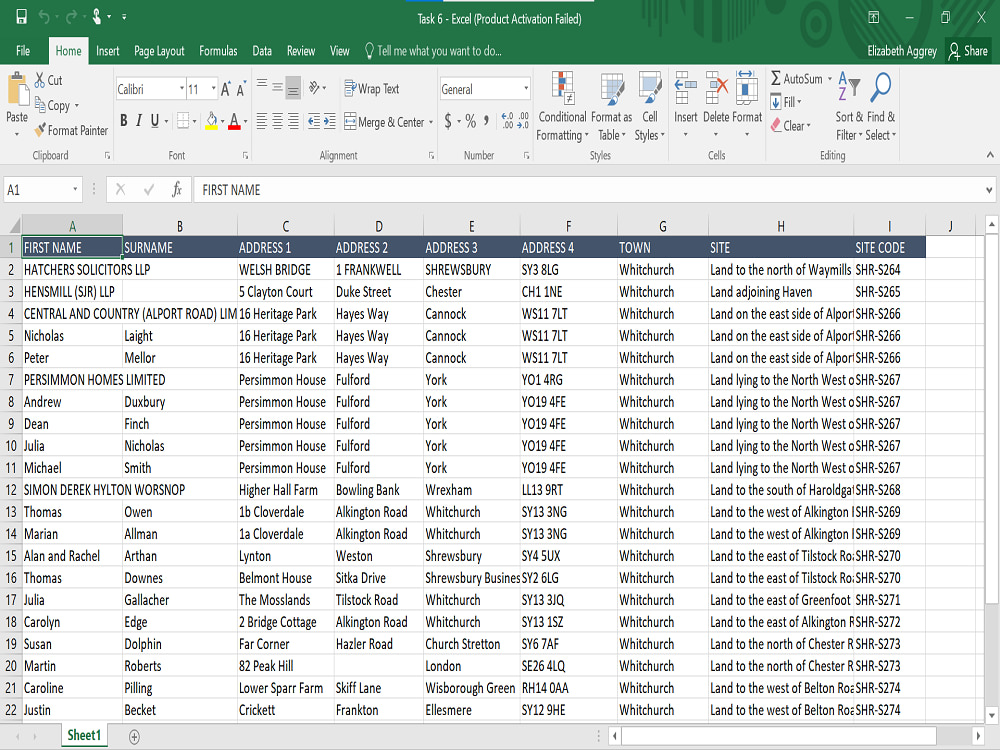Select the Sheet1 tab
1000x750 pixels.
(84, 735)
